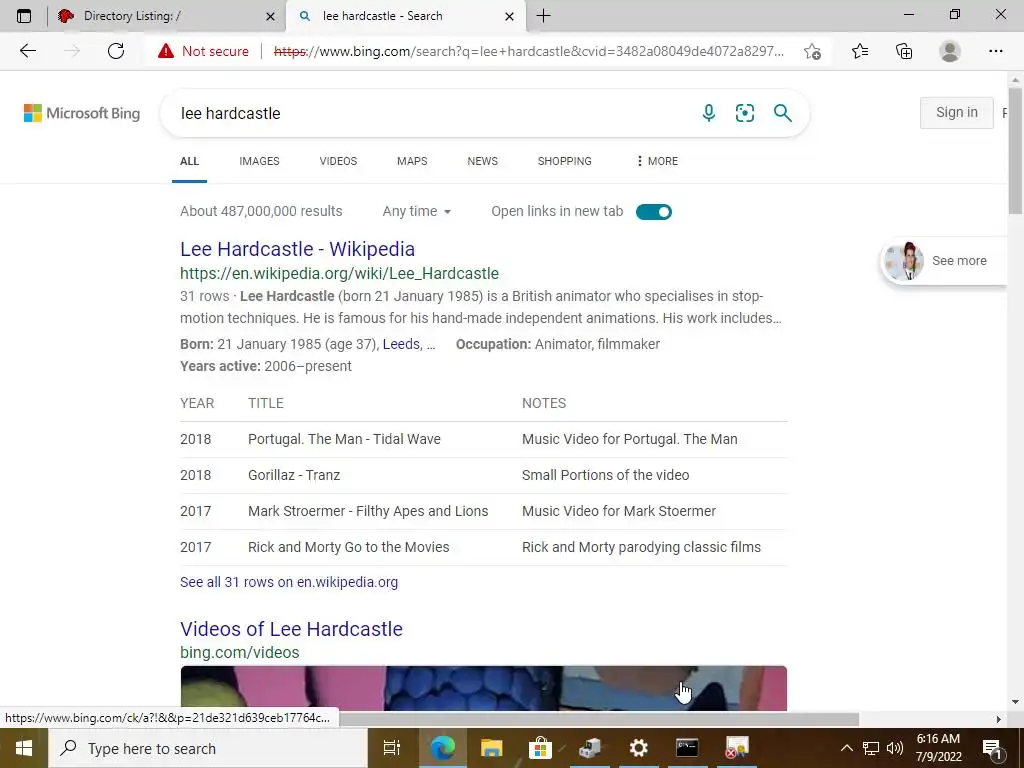
Task: Open the tab actions menu icon
Action: [x=24, y=16]
